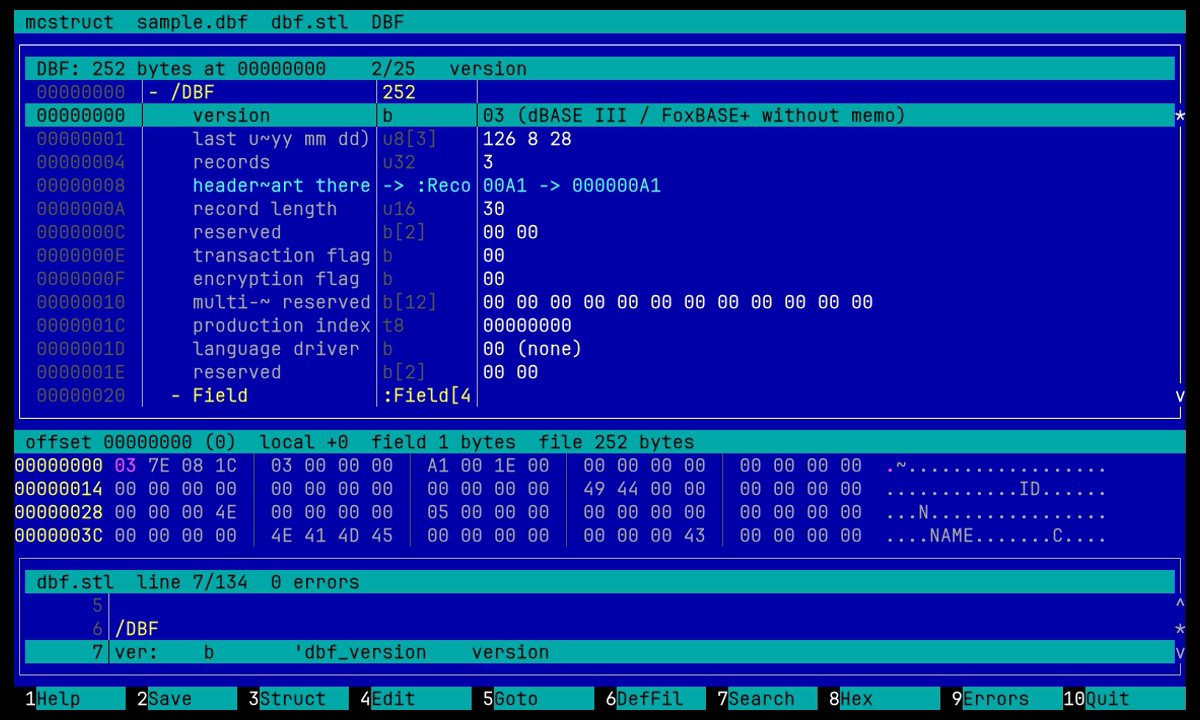Collapse the /DBF root structure node
Image resolution: width=1200 pixels, height=720 pixels.
tap(153, 93)
